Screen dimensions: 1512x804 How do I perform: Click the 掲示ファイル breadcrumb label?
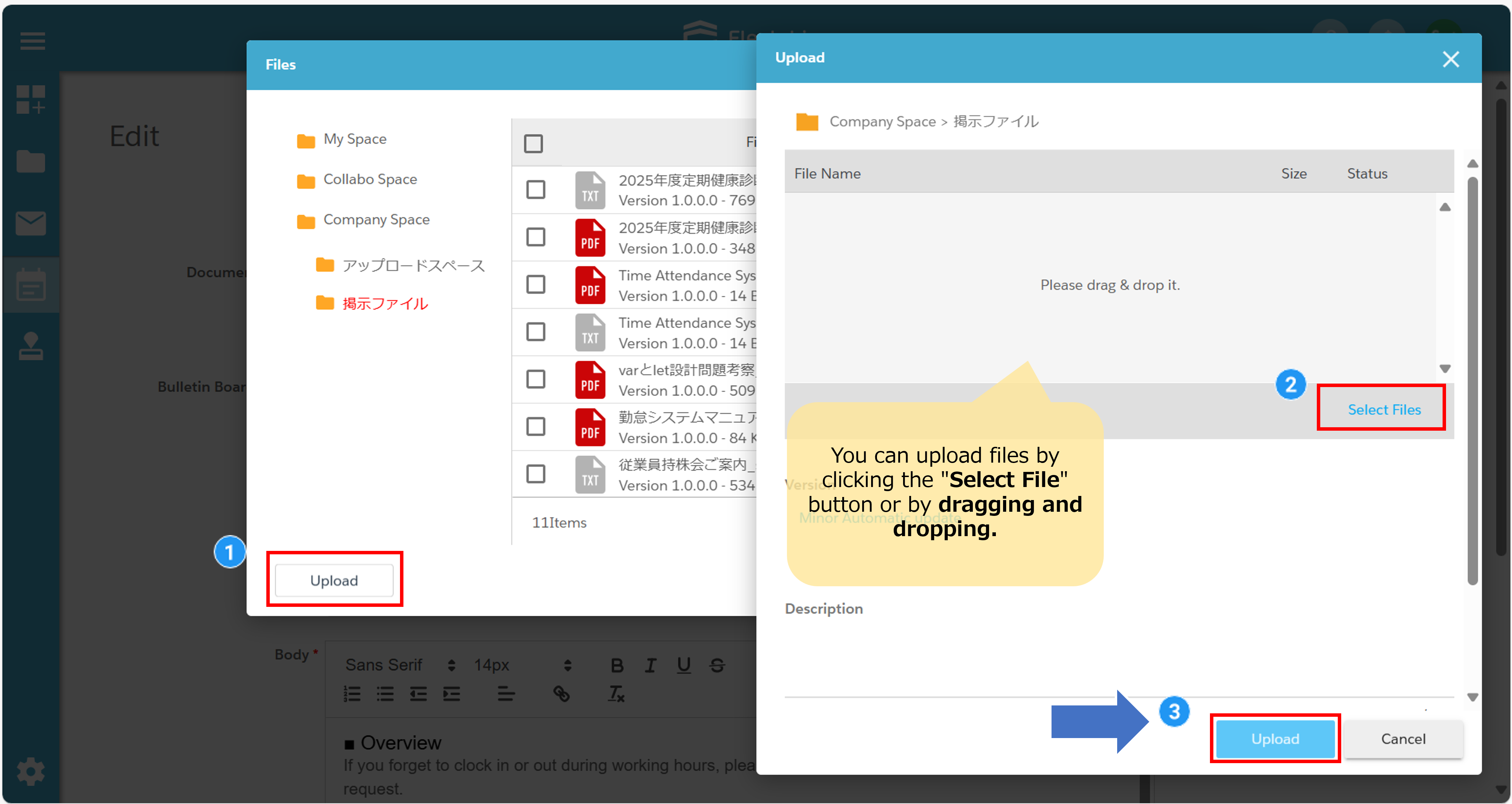pyautogui.click(x=996, y=121)
